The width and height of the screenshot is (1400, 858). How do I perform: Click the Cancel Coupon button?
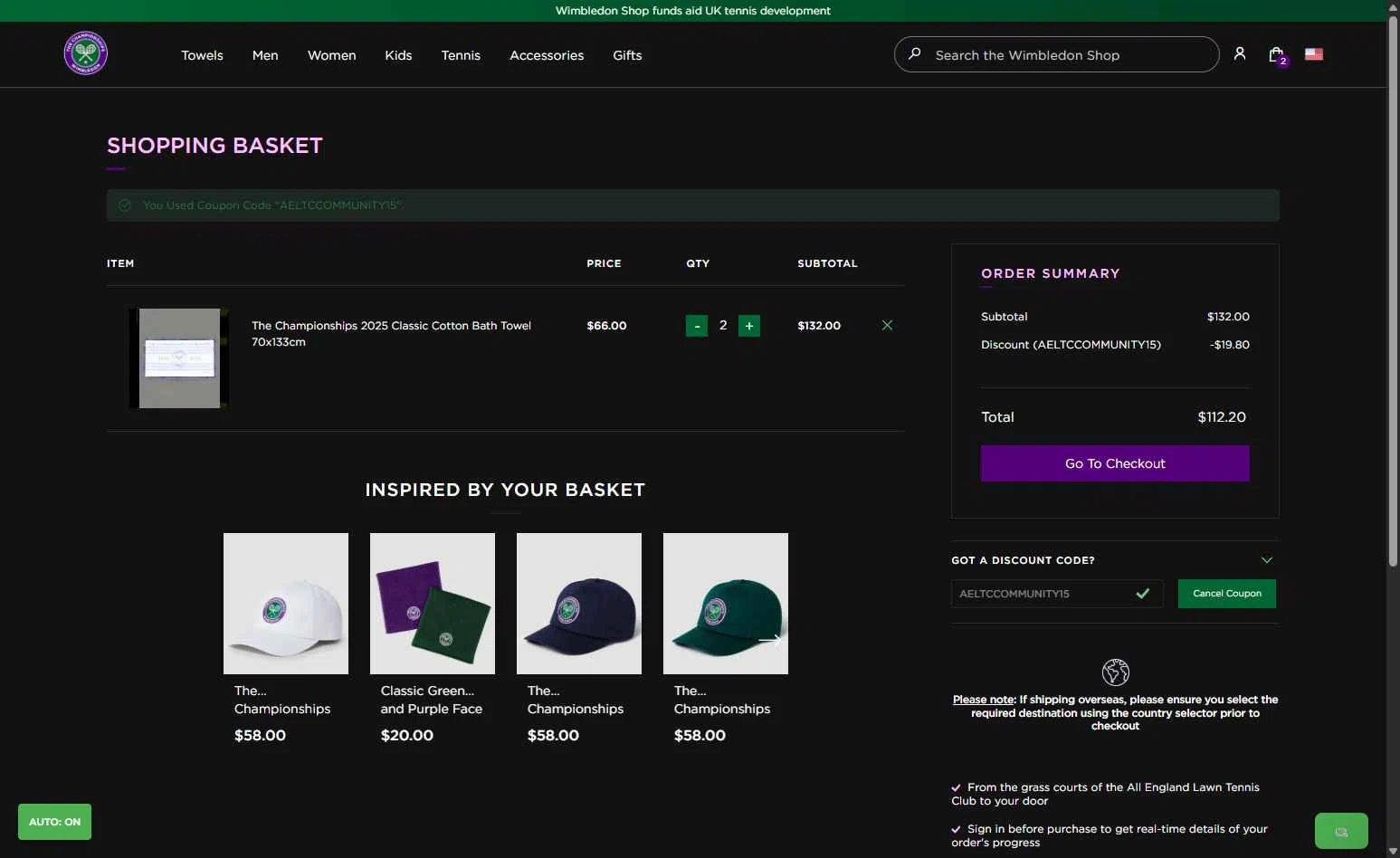coord(1227,594)
